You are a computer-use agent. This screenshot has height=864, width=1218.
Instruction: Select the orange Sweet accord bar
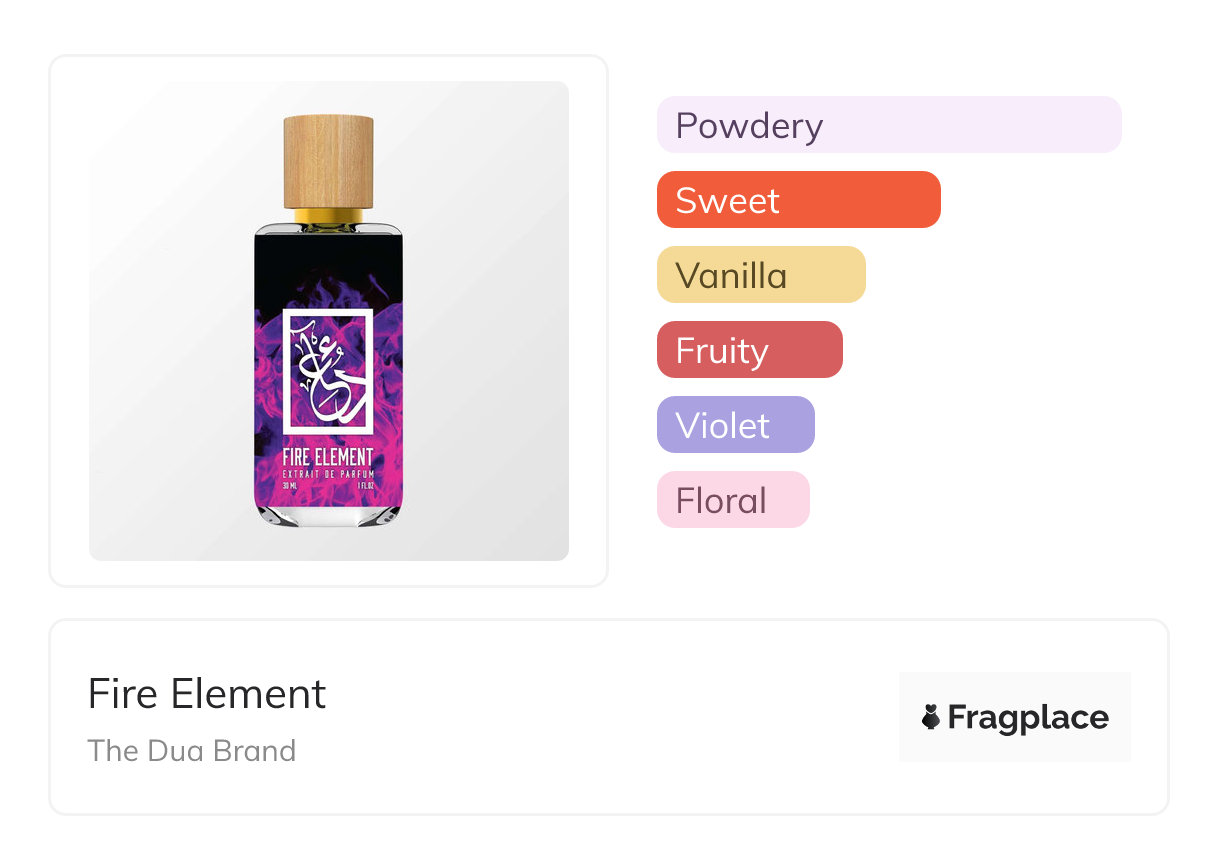click(798, 200)
